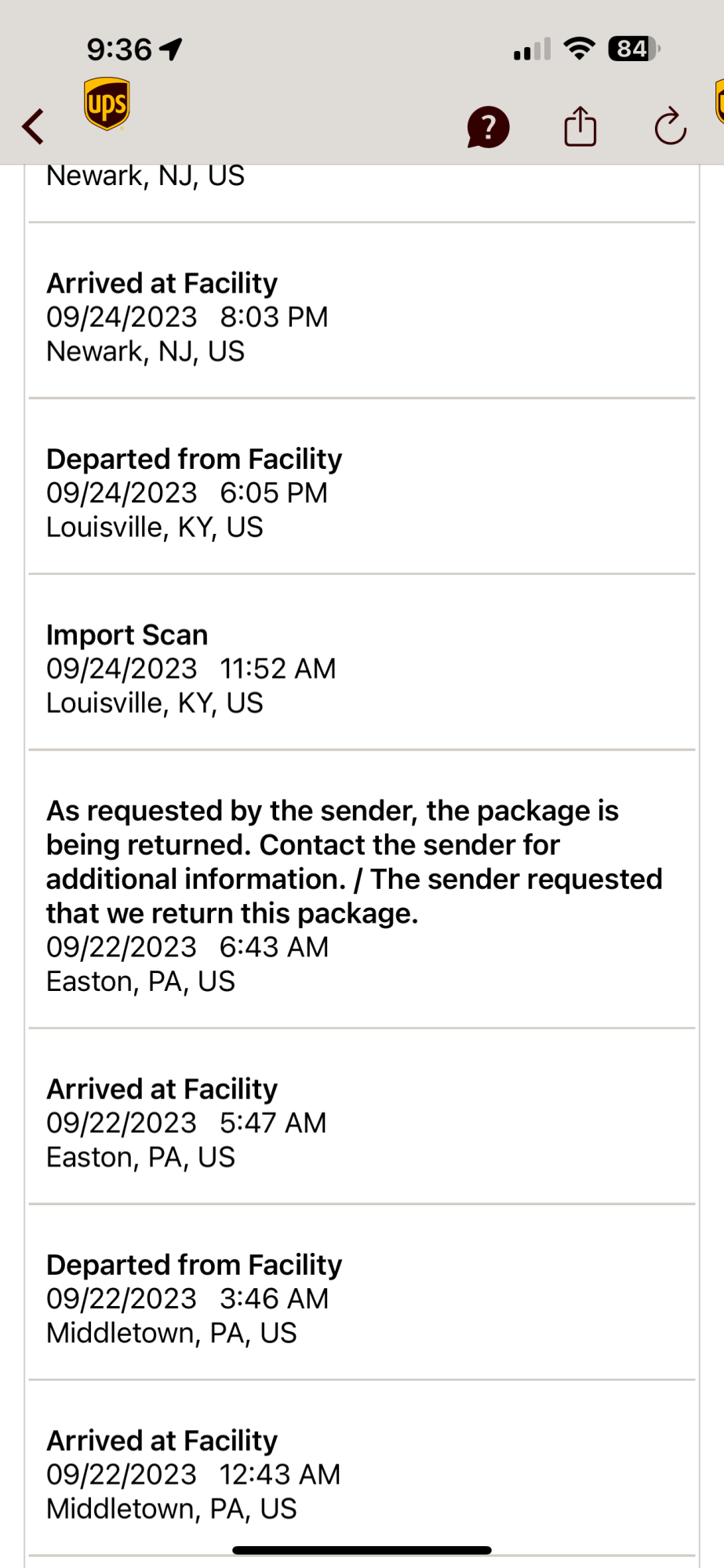
Task: Select Arrived at Facility 12:43 AM Middletown entry
Action: point(362,1468)
